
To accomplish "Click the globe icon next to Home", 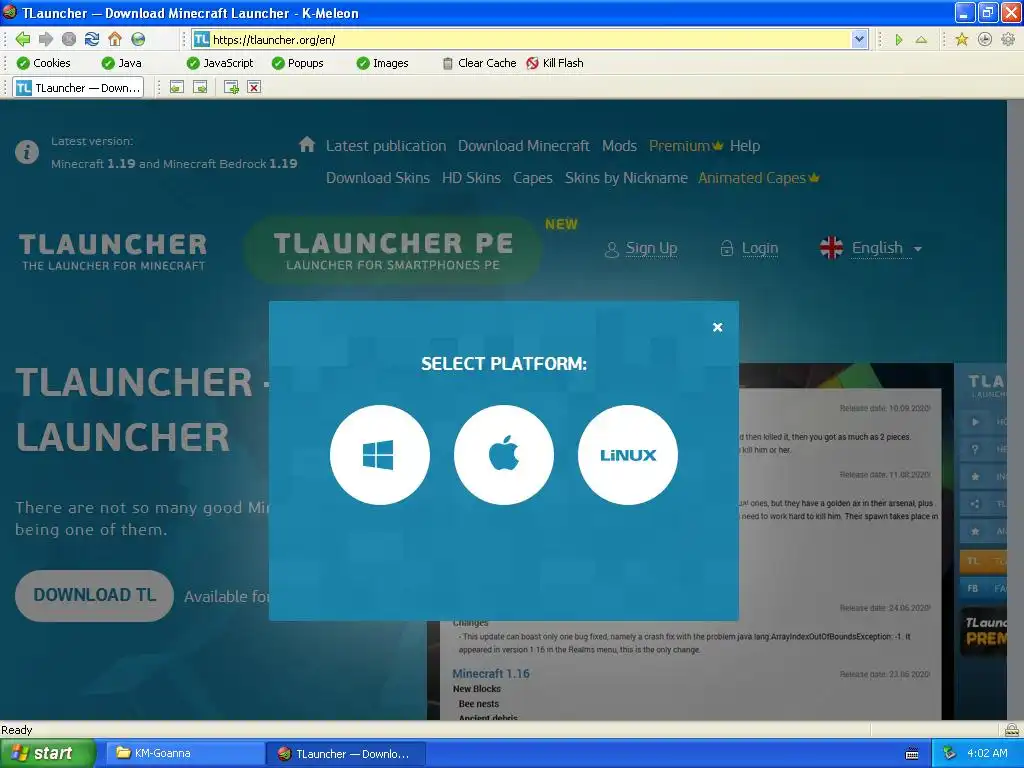I will point(138,39).
